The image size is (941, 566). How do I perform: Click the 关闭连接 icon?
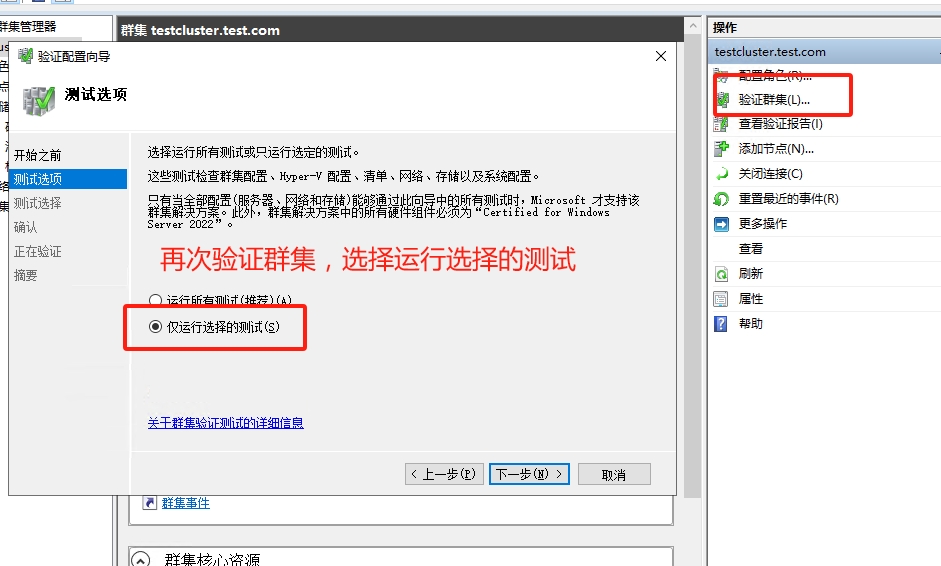point(721,174)
